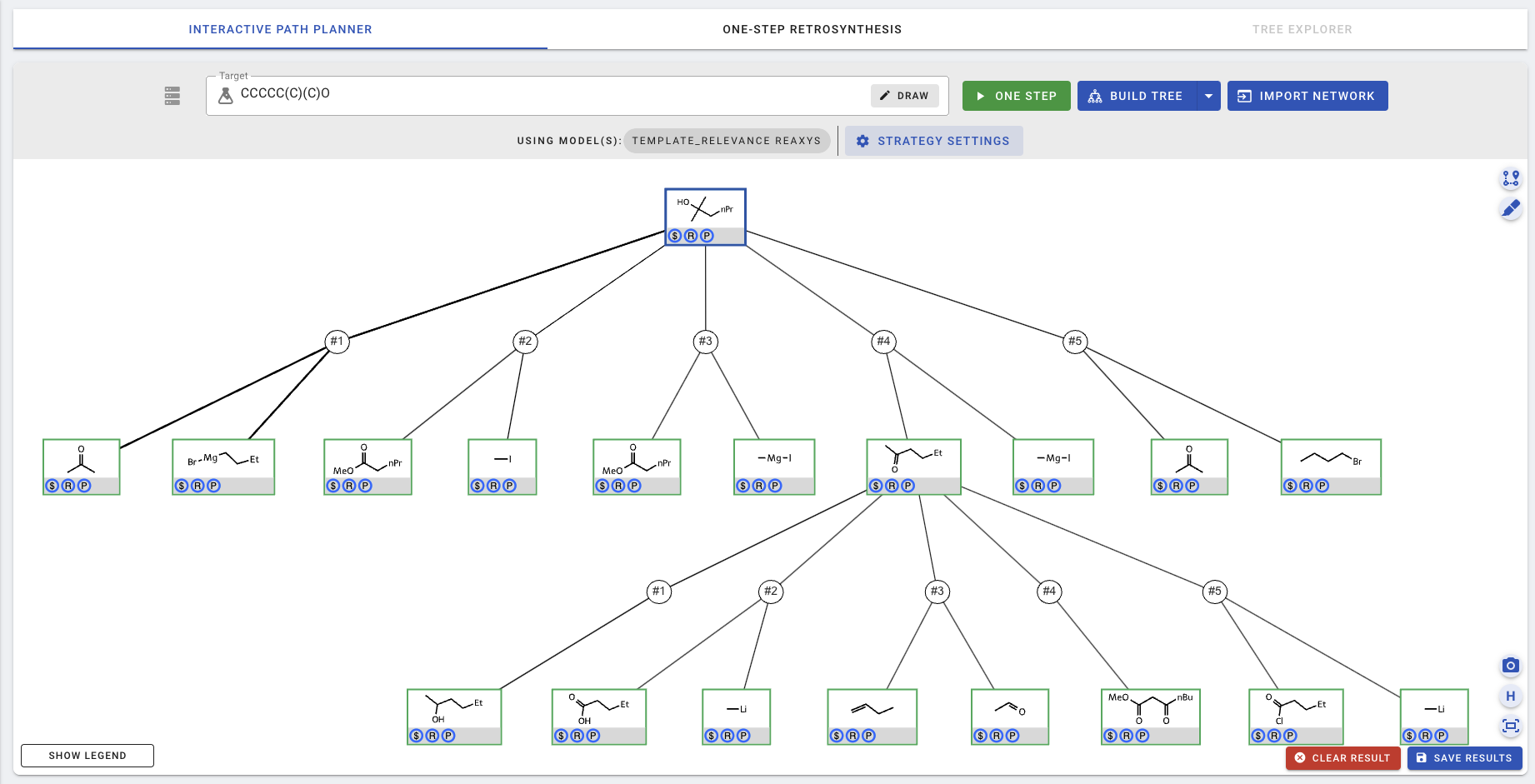Click the $ icon on the butyl bromide node
Screen dimensions: 1535x784
pyautogui.click(x=1290, y=486)
